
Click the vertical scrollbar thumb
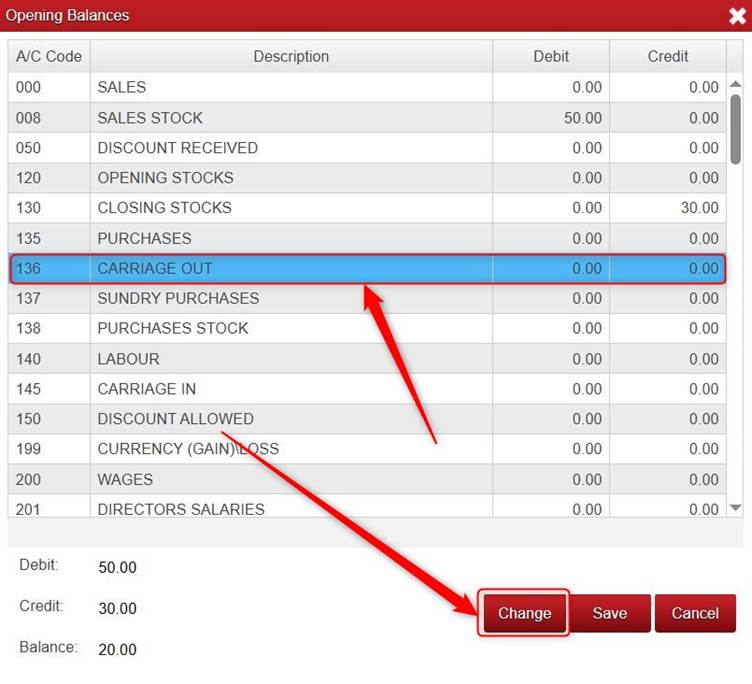(x=735, y=130)
